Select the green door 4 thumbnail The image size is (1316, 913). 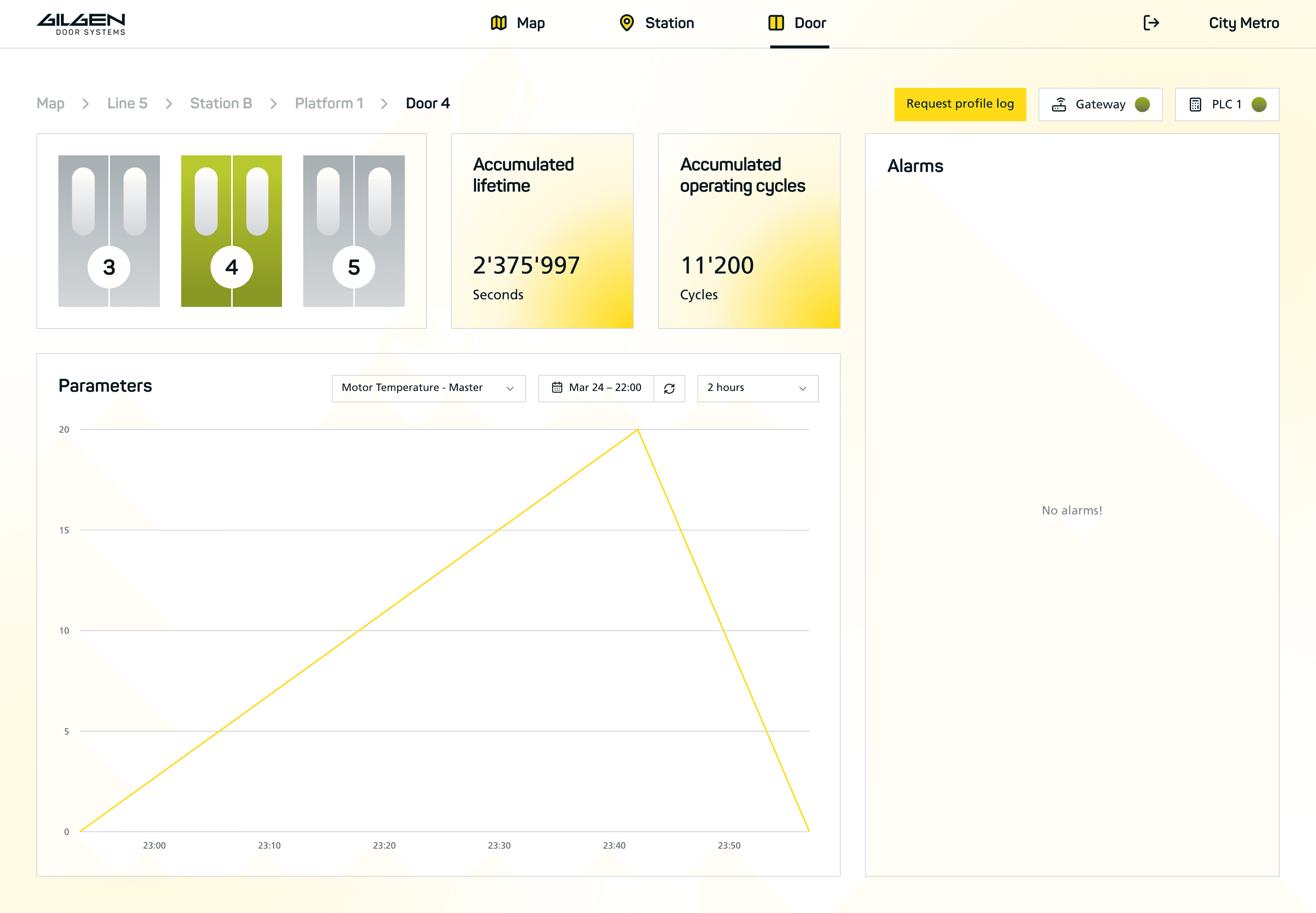231,231
